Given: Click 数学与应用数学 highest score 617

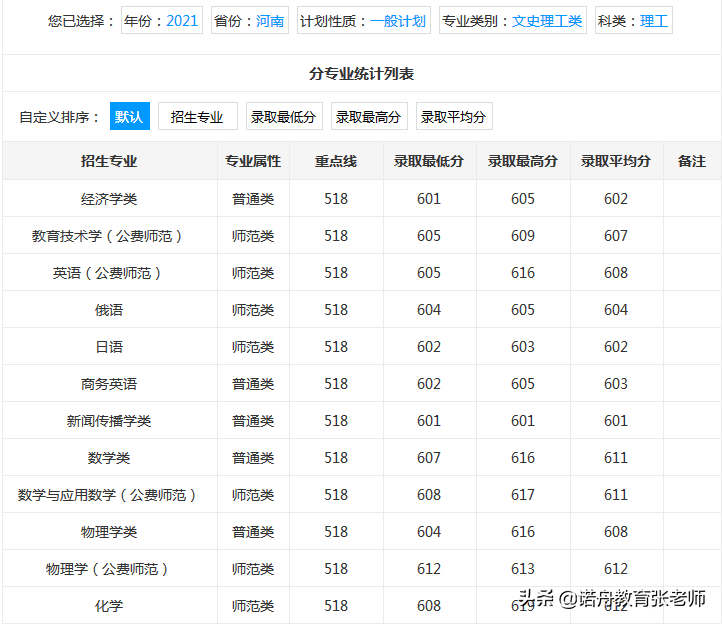Looking at the screenshot, I should (x=523, y=495).
